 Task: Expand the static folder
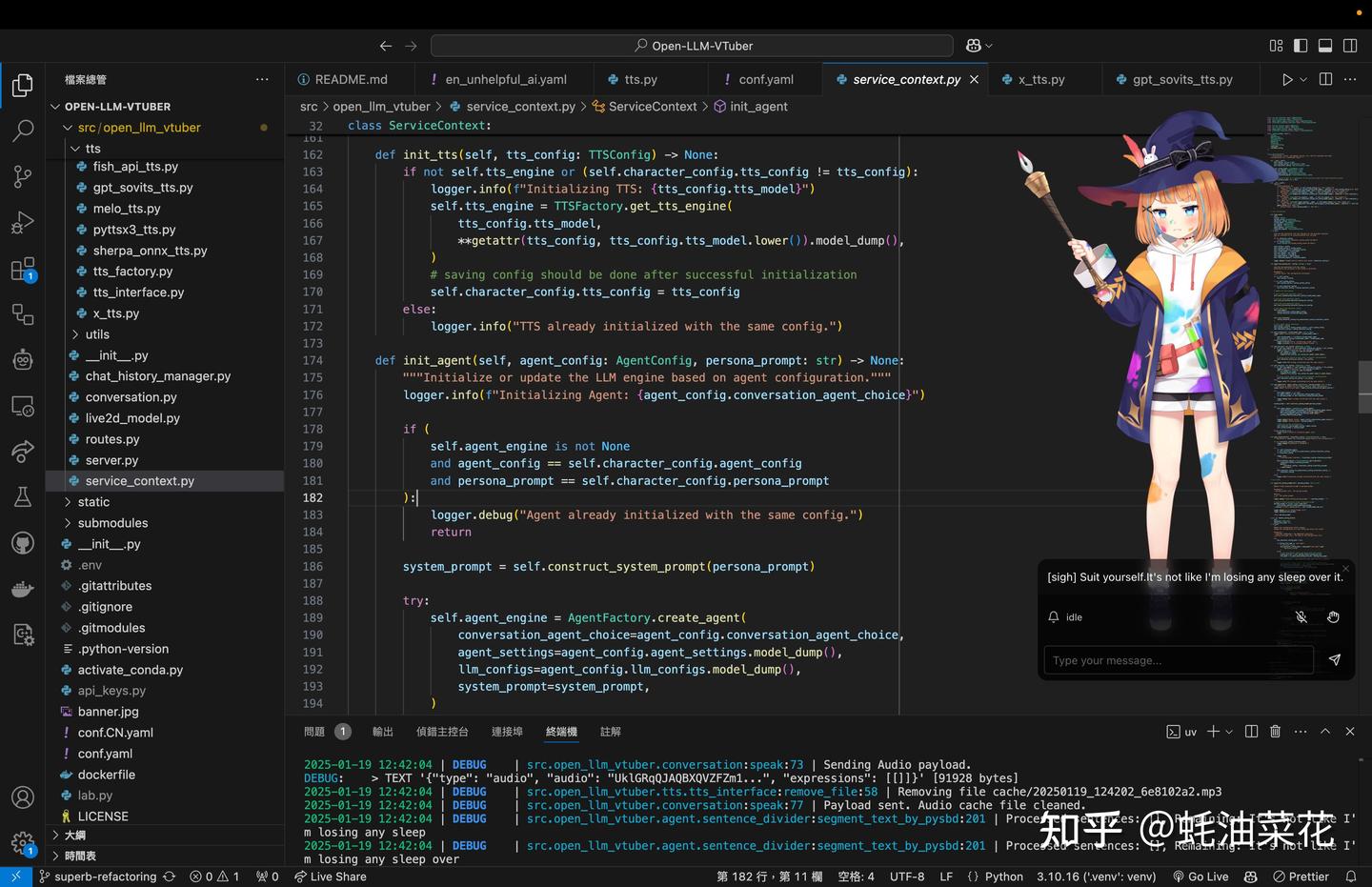[93, 502]
